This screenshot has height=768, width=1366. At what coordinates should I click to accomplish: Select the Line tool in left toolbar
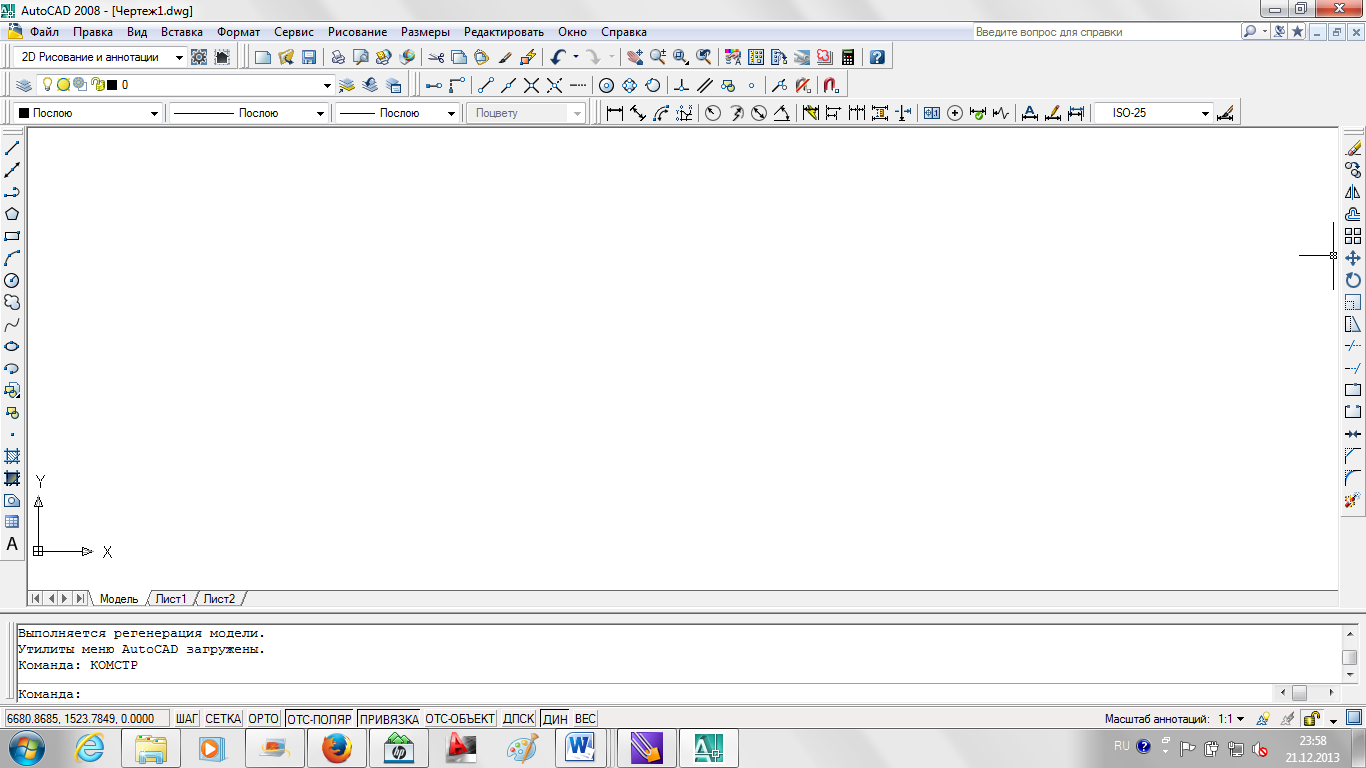[12, 148]
